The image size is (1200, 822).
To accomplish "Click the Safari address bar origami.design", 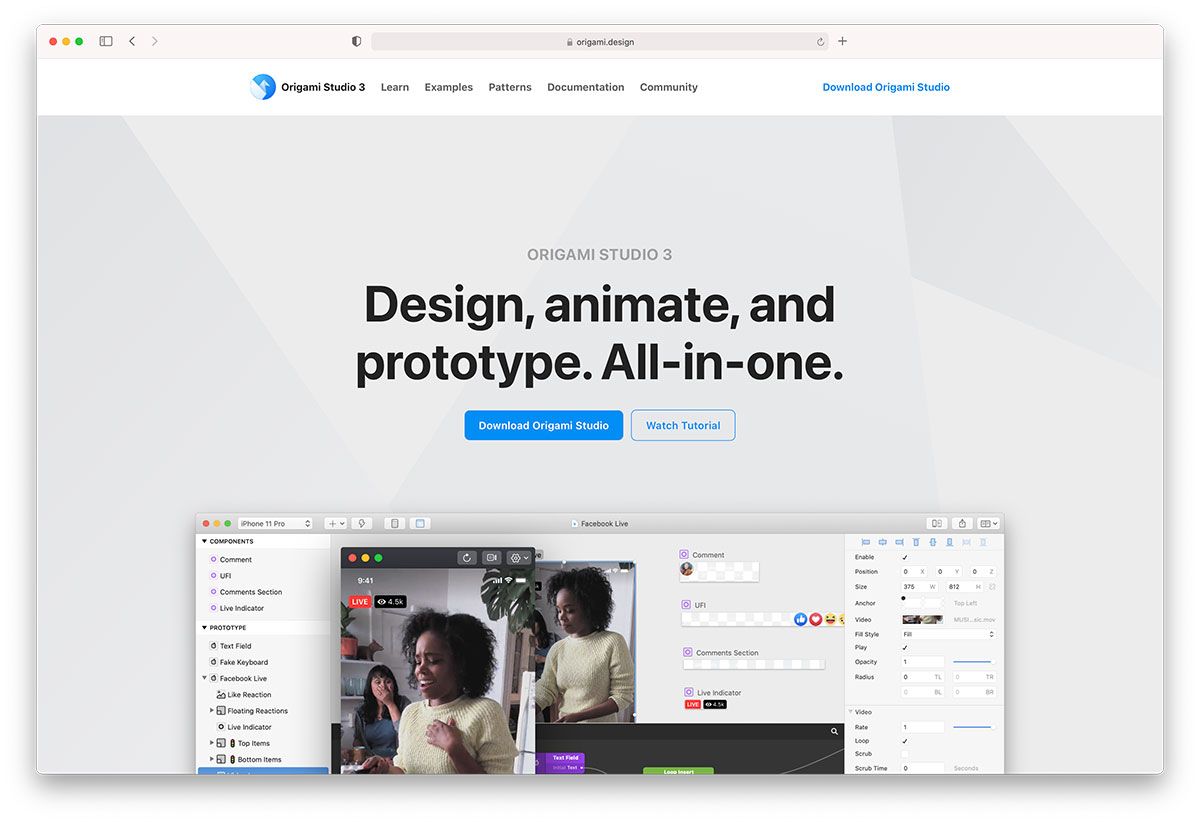I will (x=599, y=42).
